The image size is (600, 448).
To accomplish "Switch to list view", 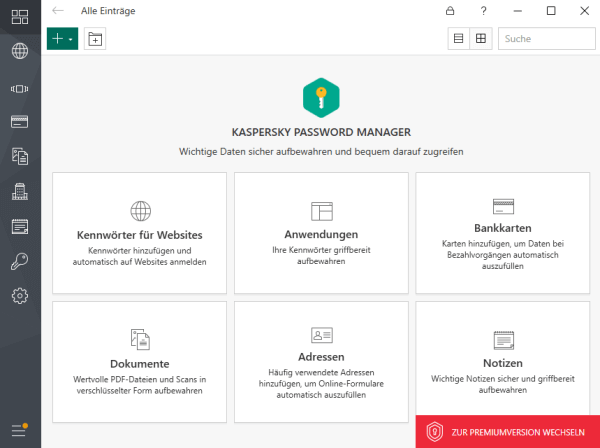I will [x=458, y=39].
